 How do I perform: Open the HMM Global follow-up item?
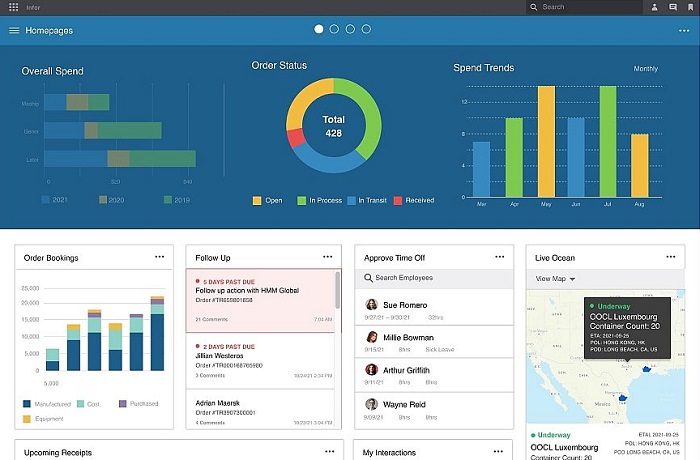(260, 300)
